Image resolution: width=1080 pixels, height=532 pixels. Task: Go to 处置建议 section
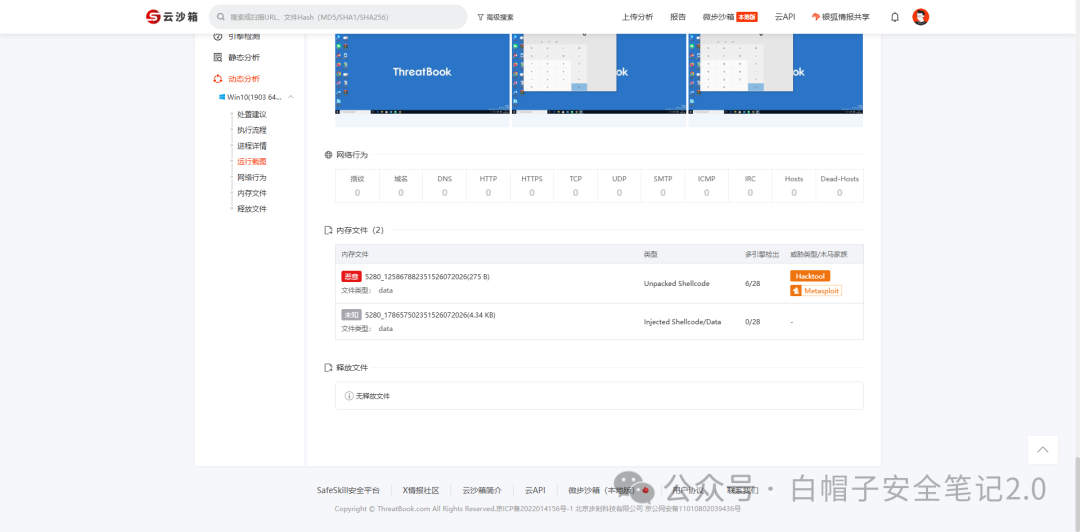coord(251,114)
